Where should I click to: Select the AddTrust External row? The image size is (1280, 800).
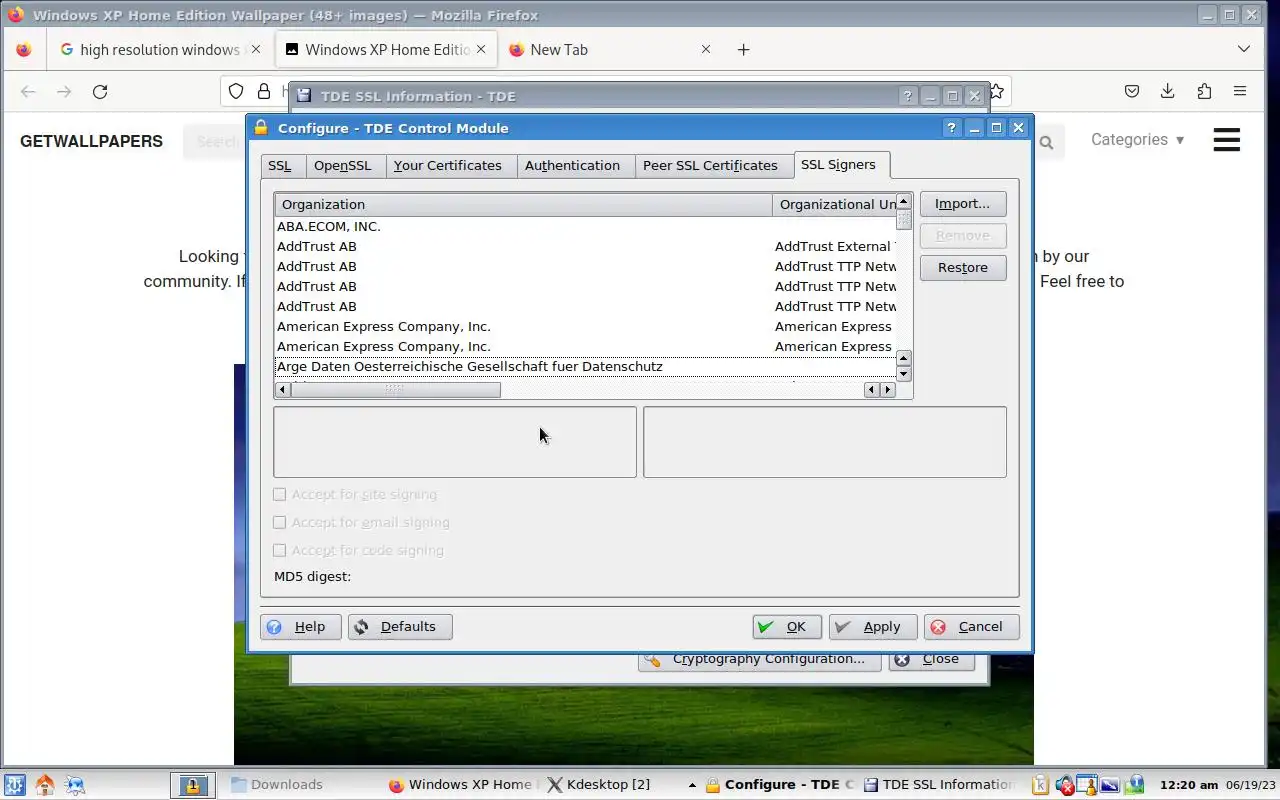(586, 247)
